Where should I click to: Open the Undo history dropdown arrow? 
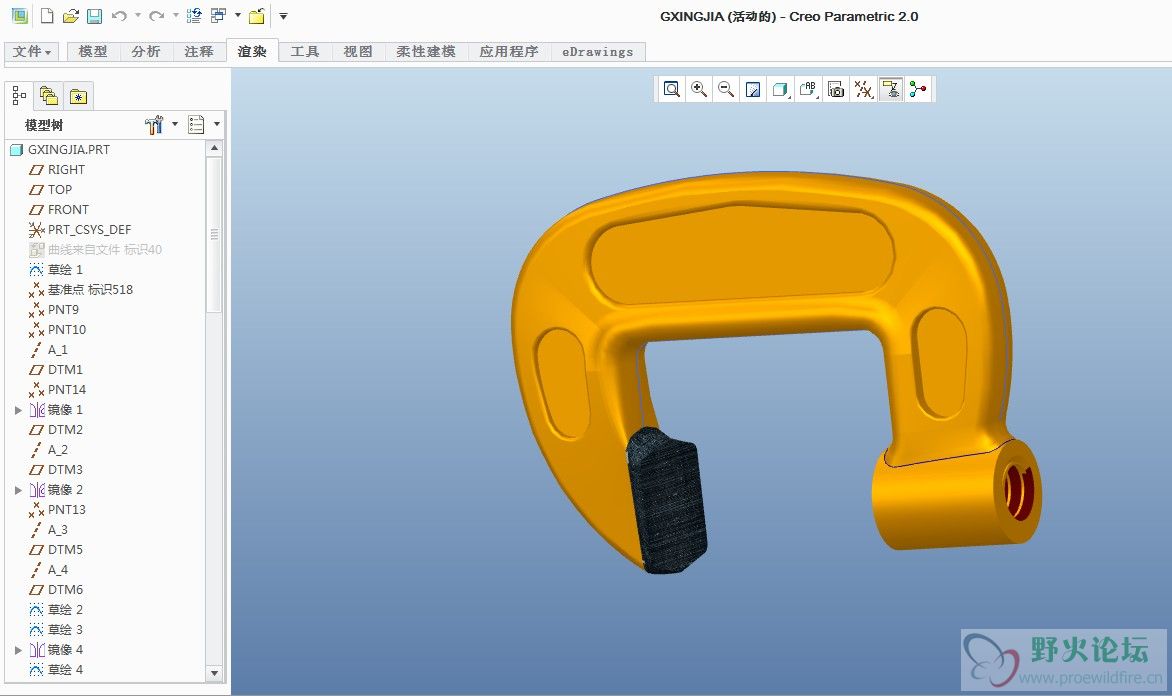[x=138, y=16]
